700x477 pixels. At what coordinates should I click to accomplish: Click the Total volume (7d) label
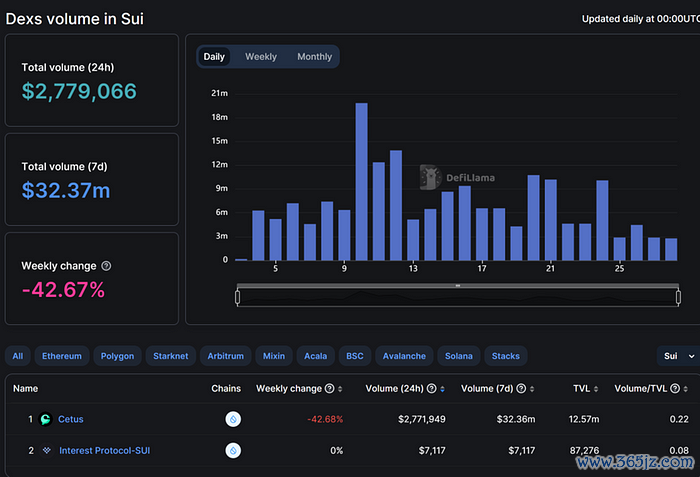point(64,167)
